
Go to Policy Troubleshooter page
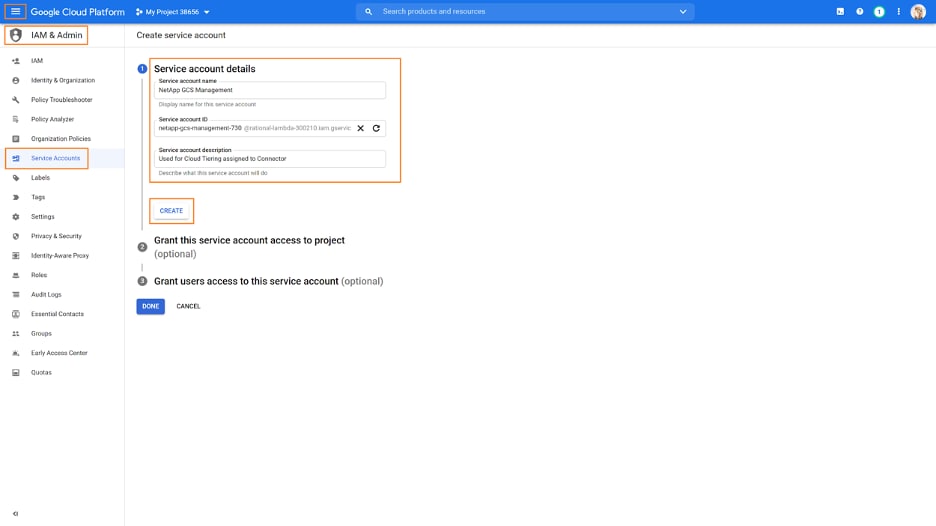coord(61,100)
